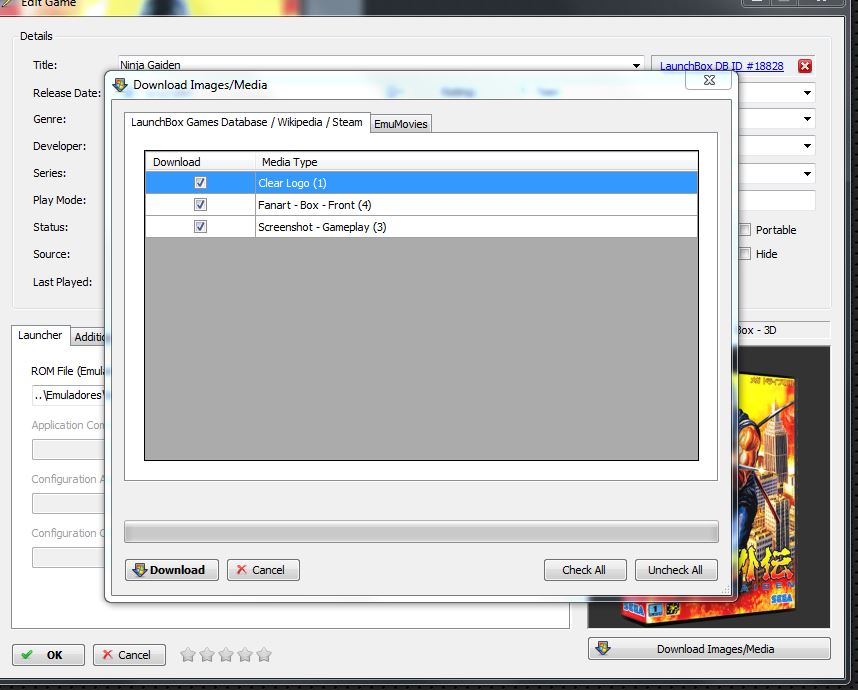Expand the Developer row dropdown arrow
Screen dimensions: 858x690
[x=807, y=146]
